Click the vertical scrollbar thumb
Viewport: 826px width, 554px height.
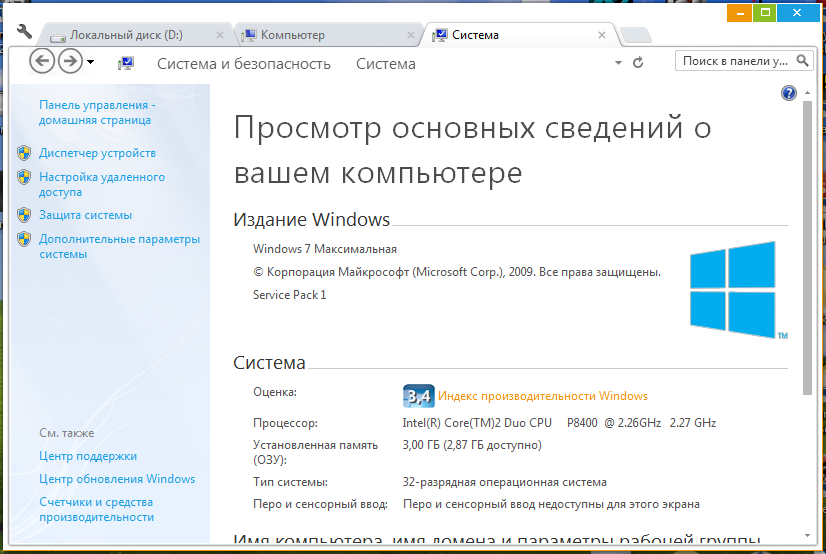pos(807,248)
